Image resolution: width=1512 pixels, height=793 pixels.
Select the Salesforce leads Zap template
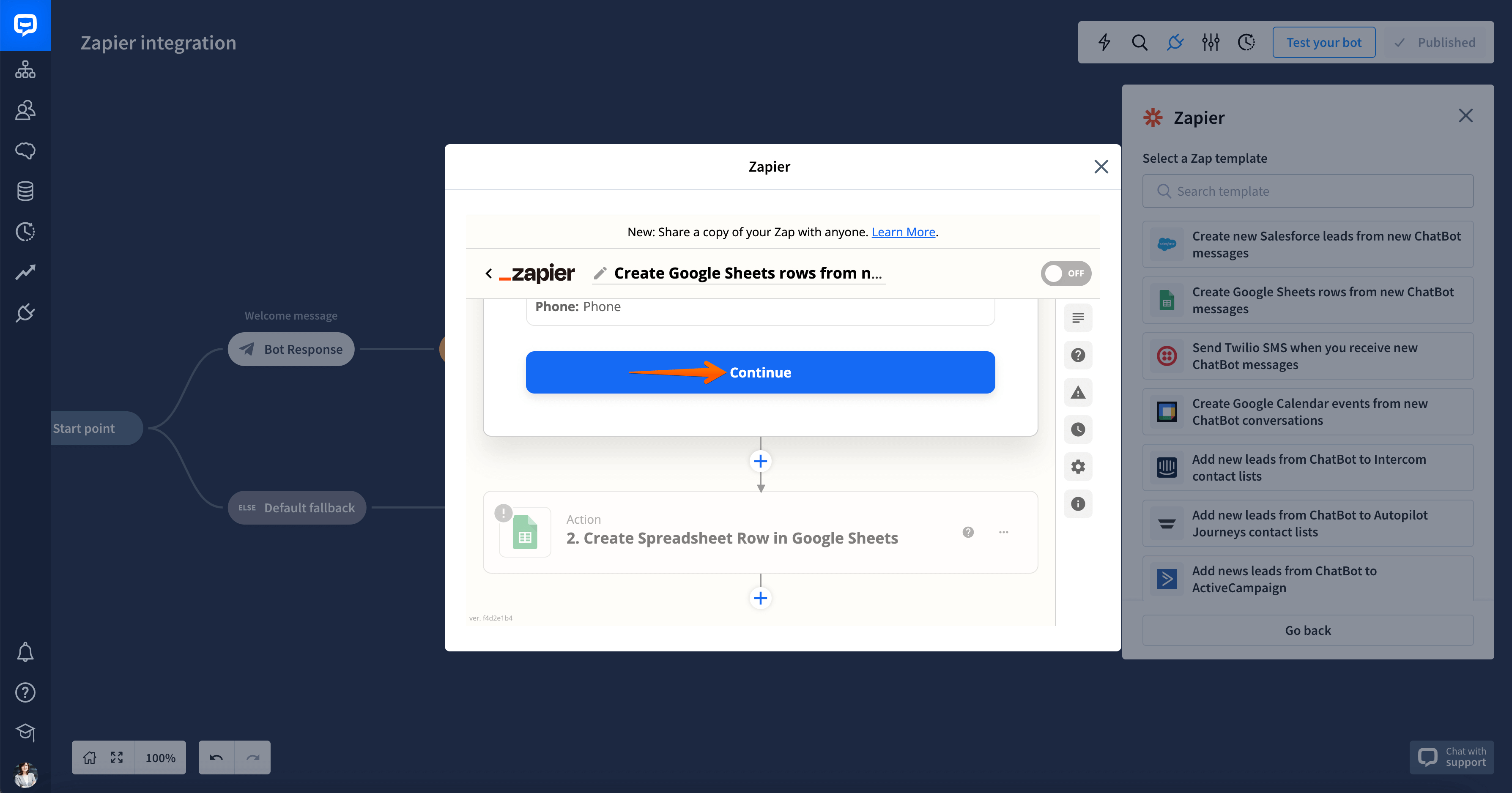click(1308, 244)
